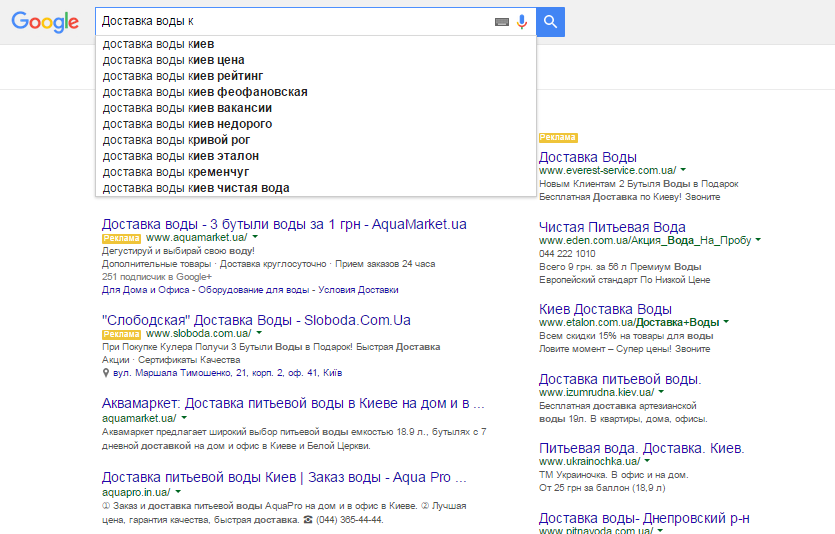Click text "251 подписчик в Google+"
835x534 pixels.
157,277
